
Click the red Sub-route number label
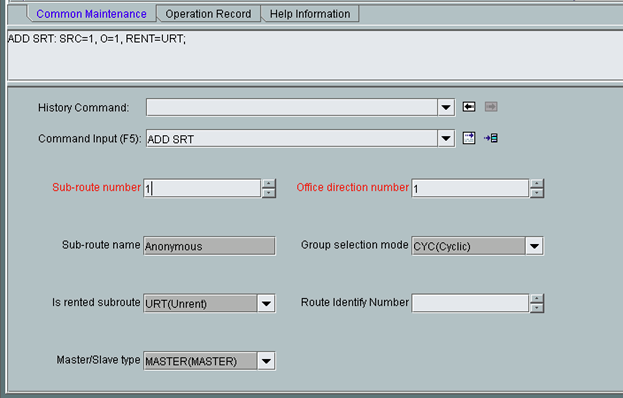click(x=97, y=187)
